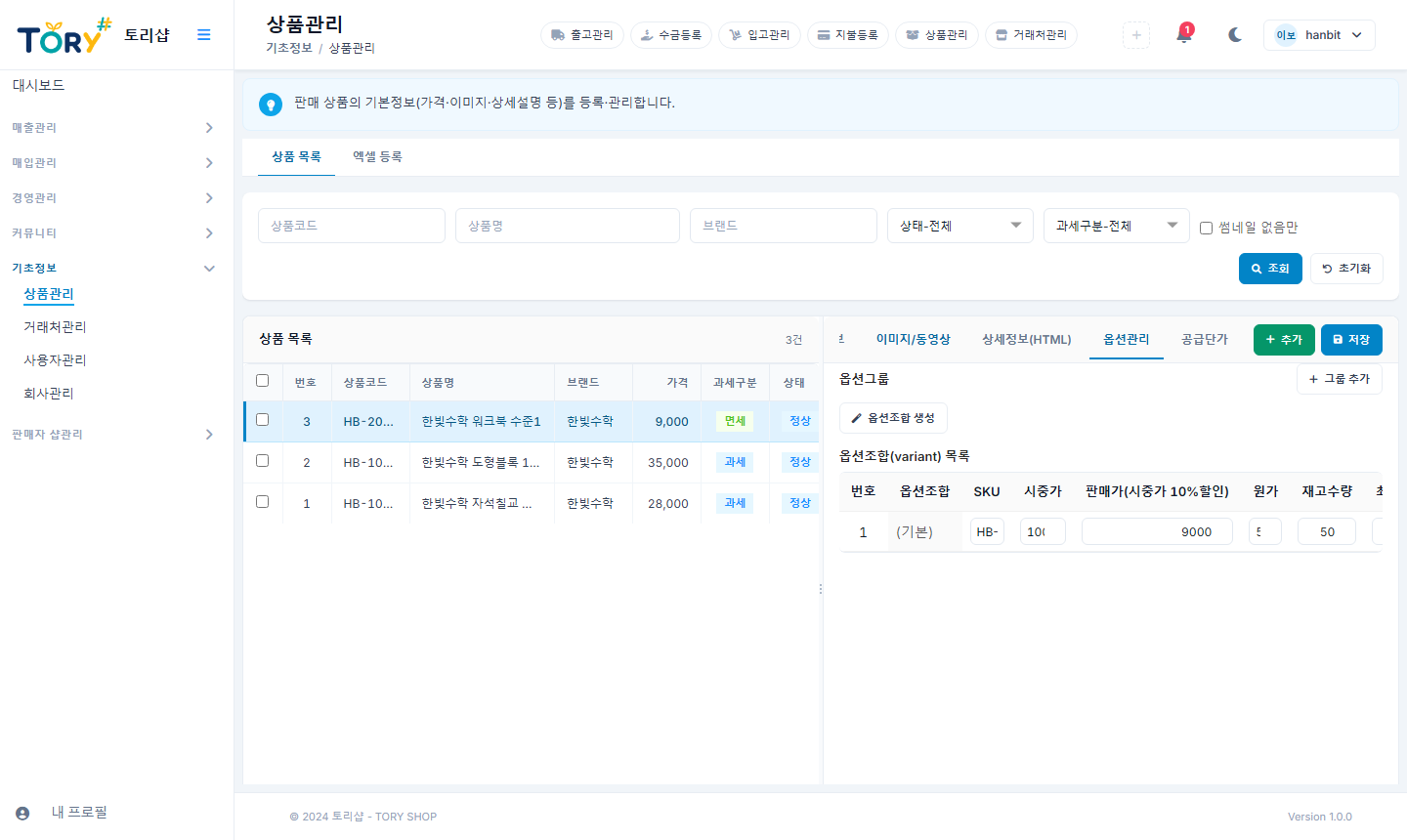The width and height of the screenshot is (1407, 840).
Task: Click the 그룹 추가 button
Action: 1340,379
